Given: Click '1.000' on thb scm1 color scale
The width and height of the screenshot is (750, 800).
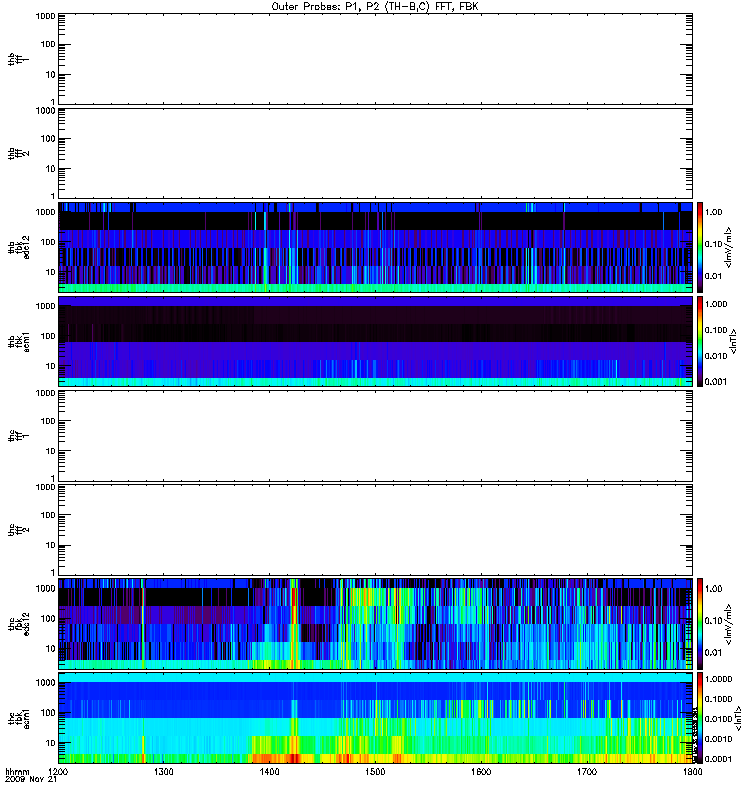Looking at the screenshot, I should coord(716,304).
